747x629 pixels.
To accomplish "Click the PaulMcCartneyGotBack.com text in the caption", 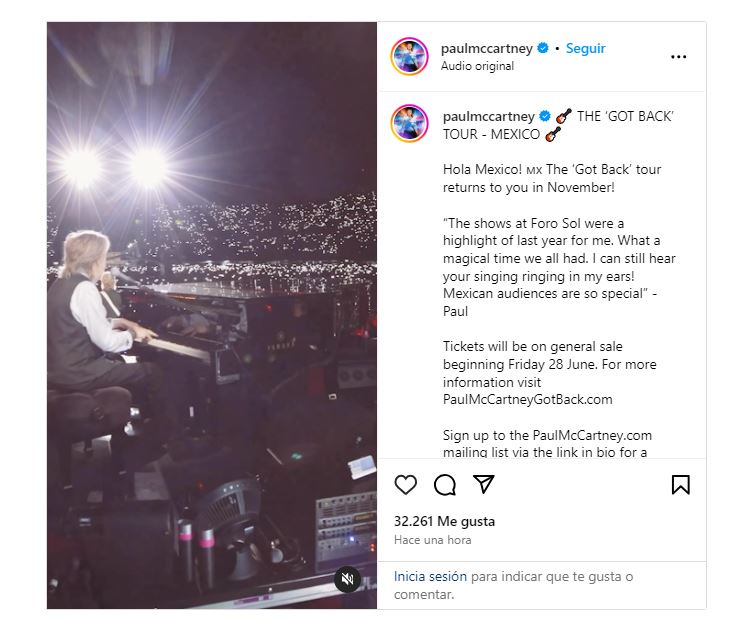I will coord(527,399).
